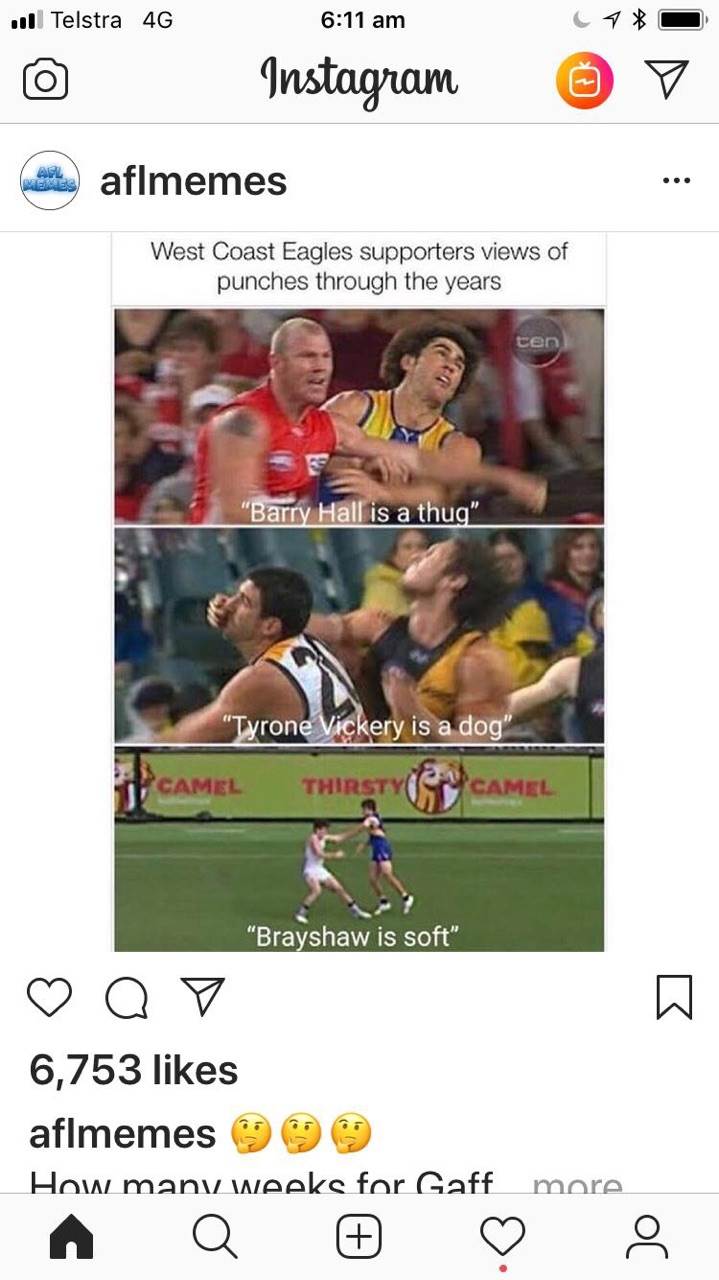Share the post using the send icon

202,997
